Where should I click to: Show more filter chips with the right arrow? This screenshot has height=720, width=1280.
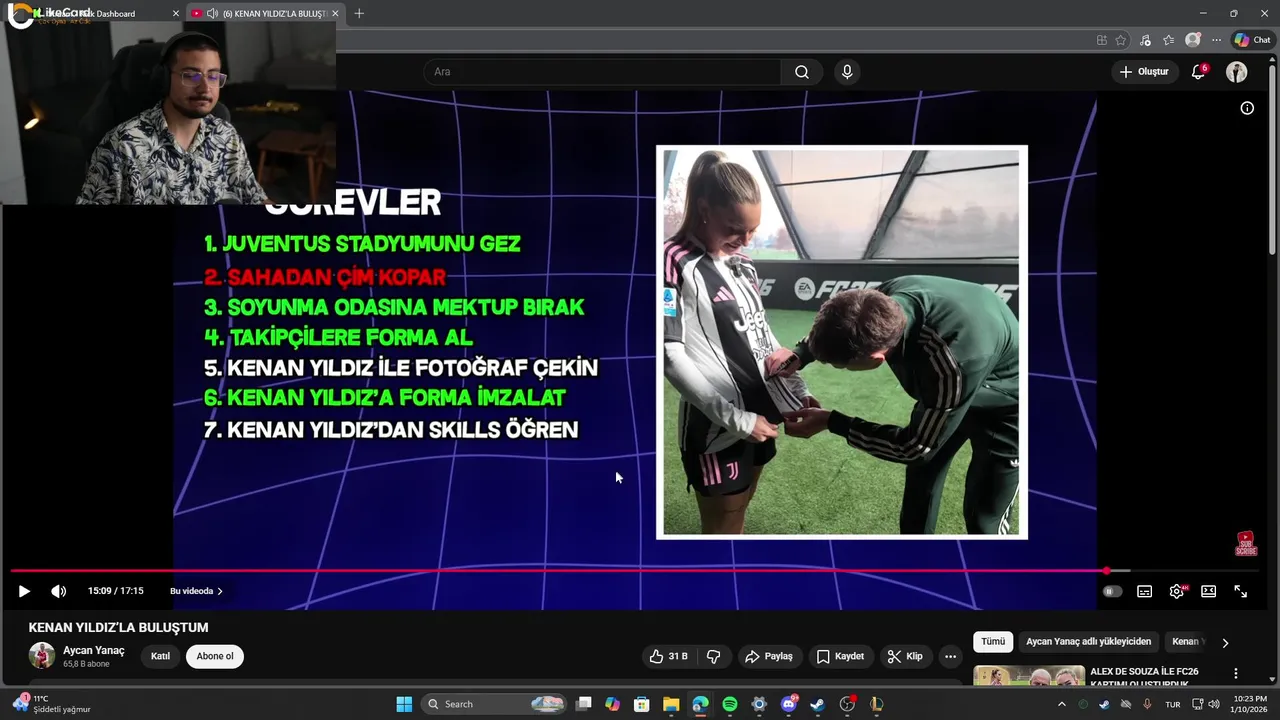pyautogui.click(x=1225, y=642)
